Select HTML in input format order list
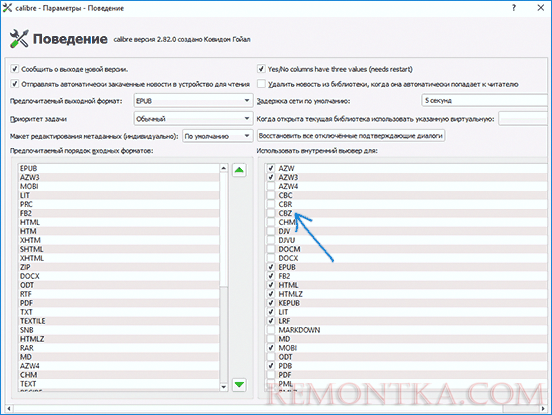Viewport: 552px width, 415px height. tap(119, 222)
